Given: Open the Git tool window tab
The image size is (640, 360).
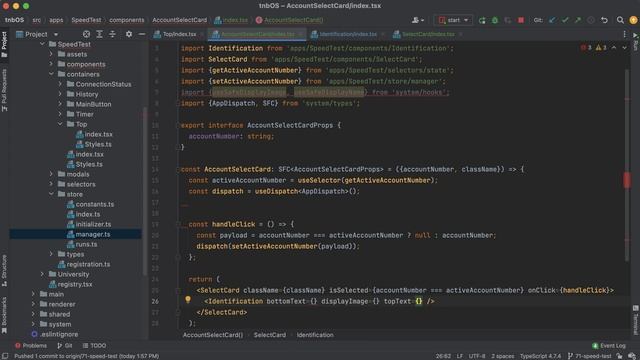Looking at the screenshot, I should [65, 346].
